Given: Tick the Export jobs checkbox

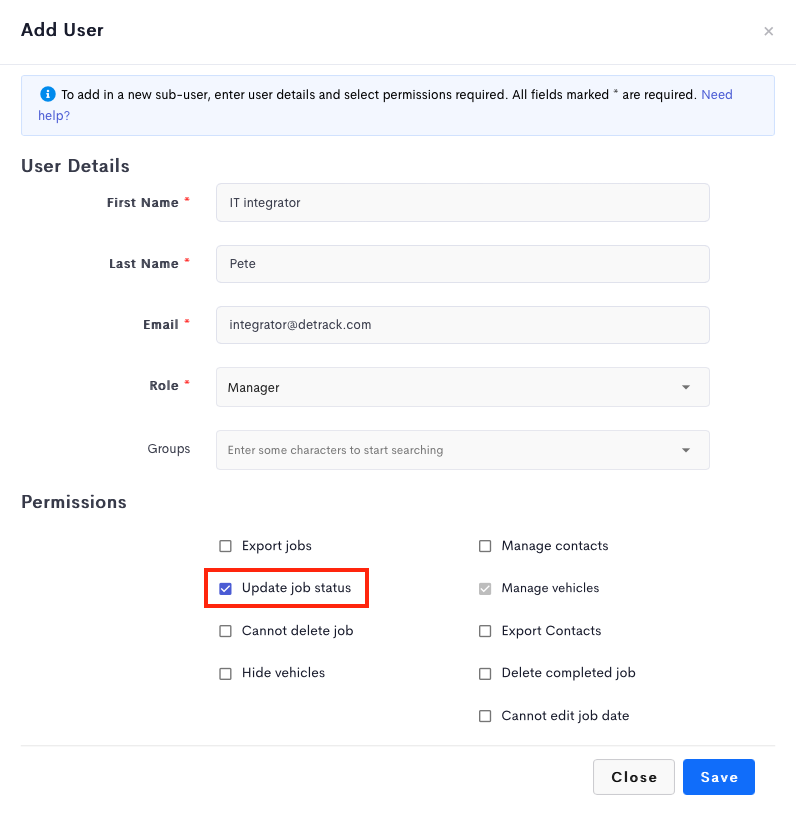Looking at the screenshot, I should [225, 546].
